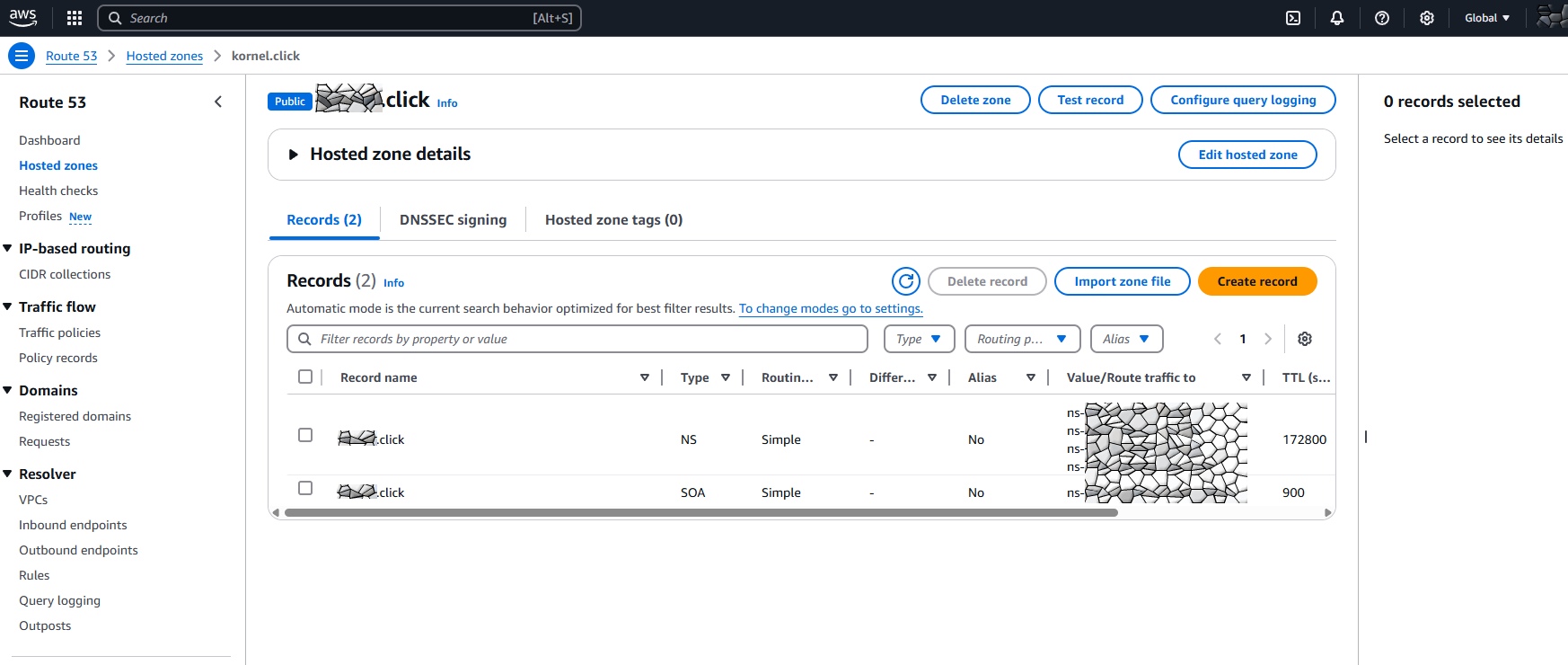Open the help question mark menu

tap(1382, 18)
